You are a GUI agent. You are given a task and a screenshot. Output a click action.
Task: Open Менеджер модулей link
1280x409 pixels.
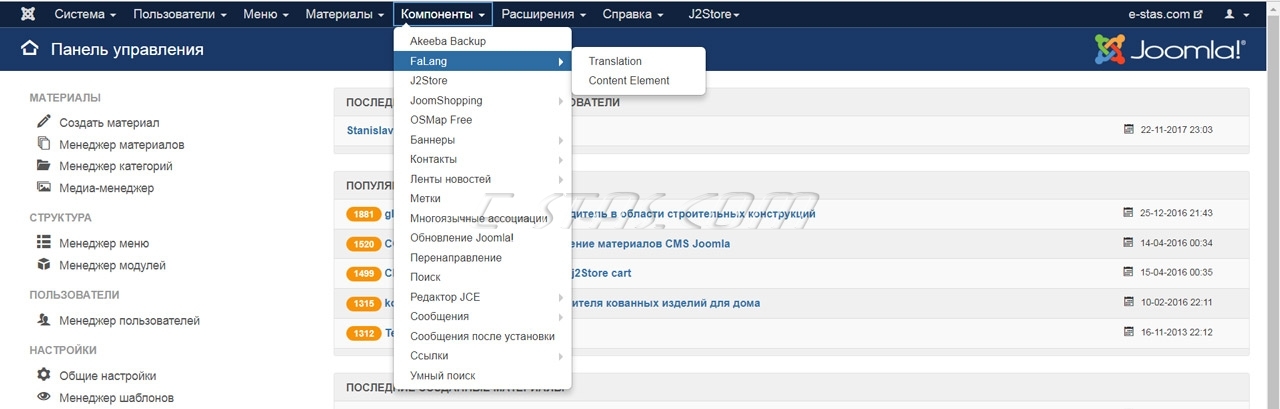tap(112, 265)
